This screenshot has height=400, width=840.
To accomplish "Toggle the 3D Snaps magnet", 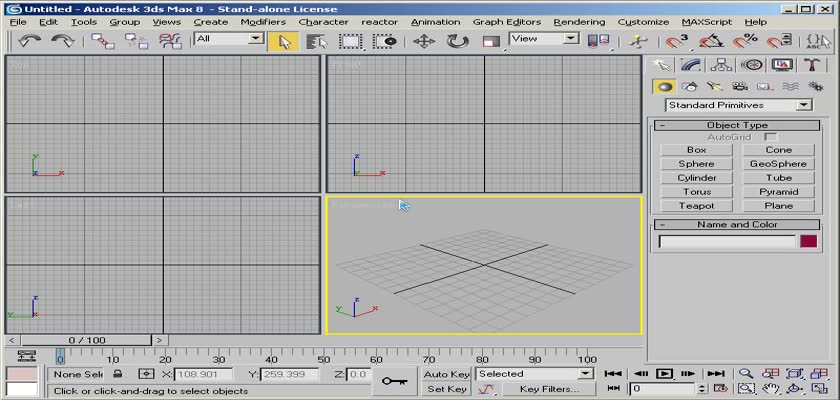I will tap(677, 41).
